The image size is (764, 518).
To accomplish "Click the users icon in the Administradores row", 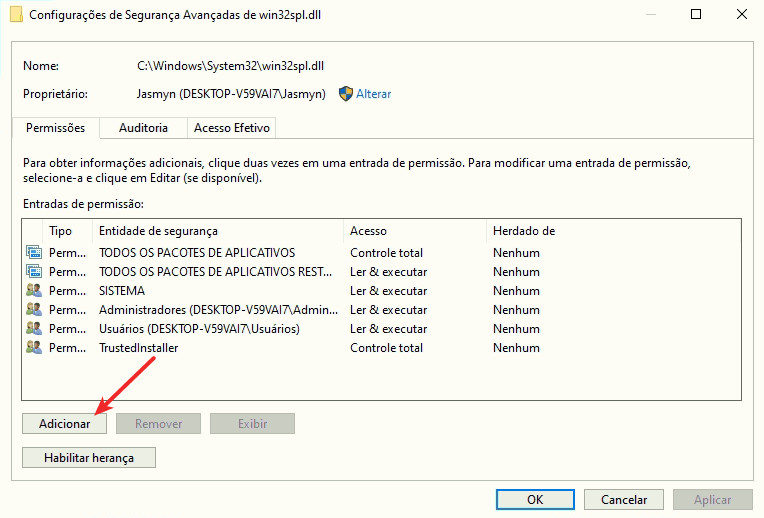I will click(x=34, y=309).
